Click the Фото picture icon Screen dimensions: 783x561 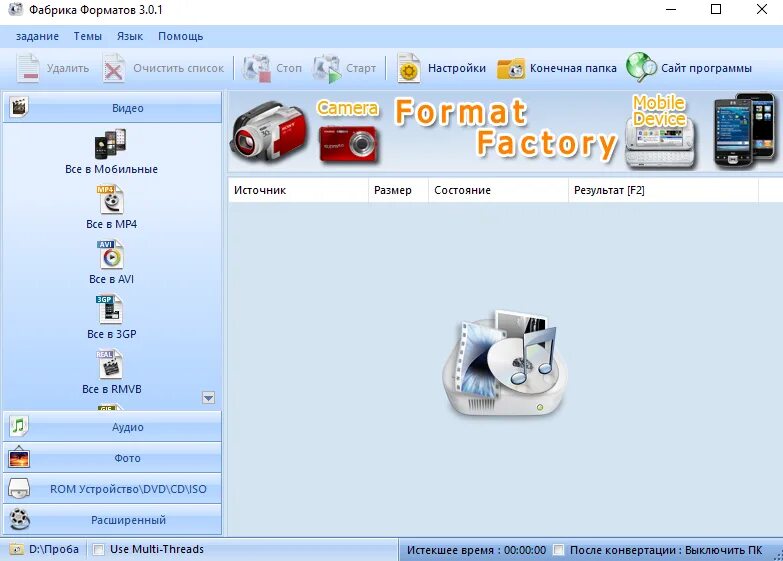pyautogui.click(x=19, y=457)
